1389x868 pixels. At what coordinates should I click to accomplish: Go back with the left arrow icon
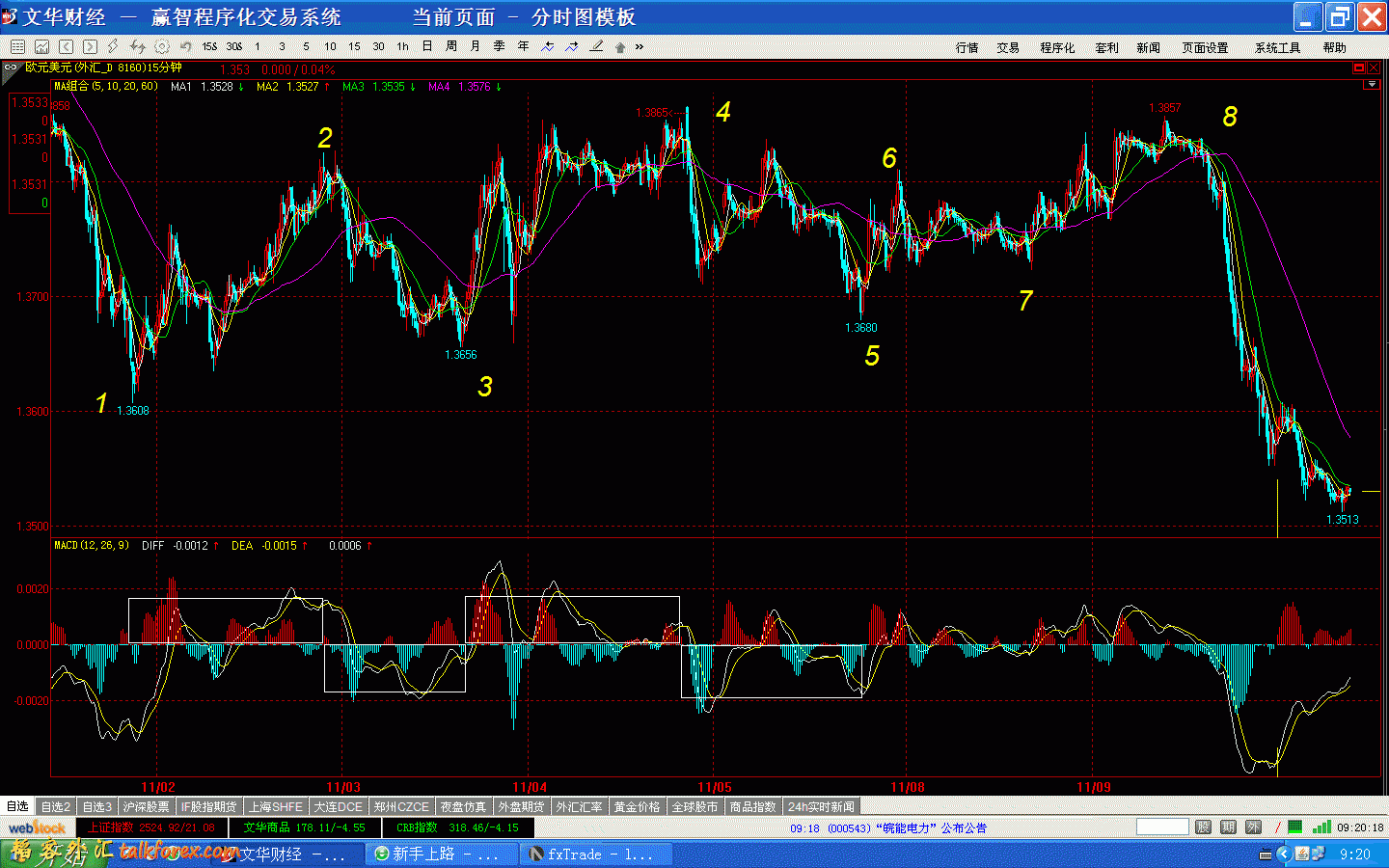[66, 46]
